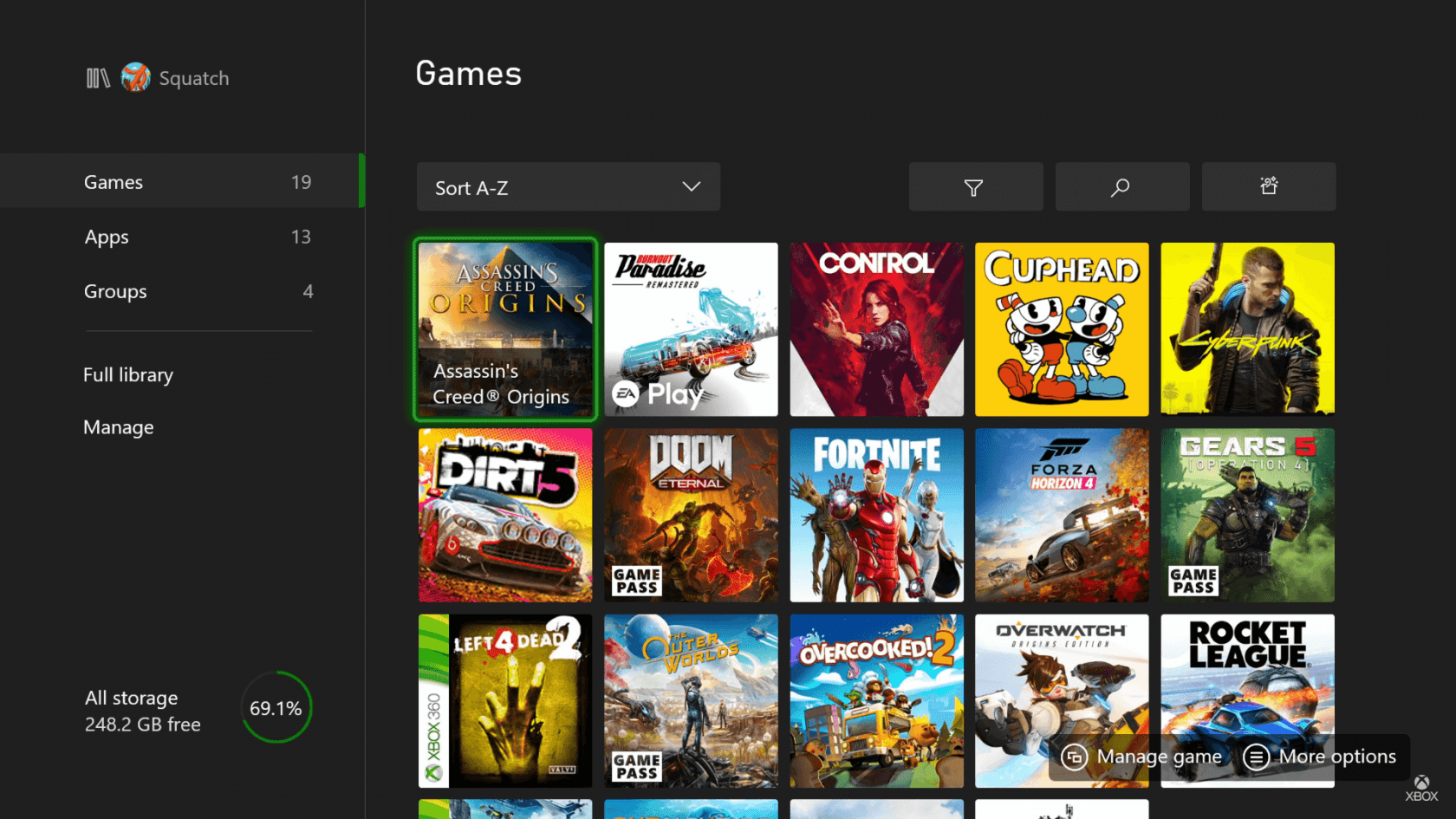Click the Game Pass badge on Doom Eternal
The width and height of the screenshot is (1456, 819).
637,581
